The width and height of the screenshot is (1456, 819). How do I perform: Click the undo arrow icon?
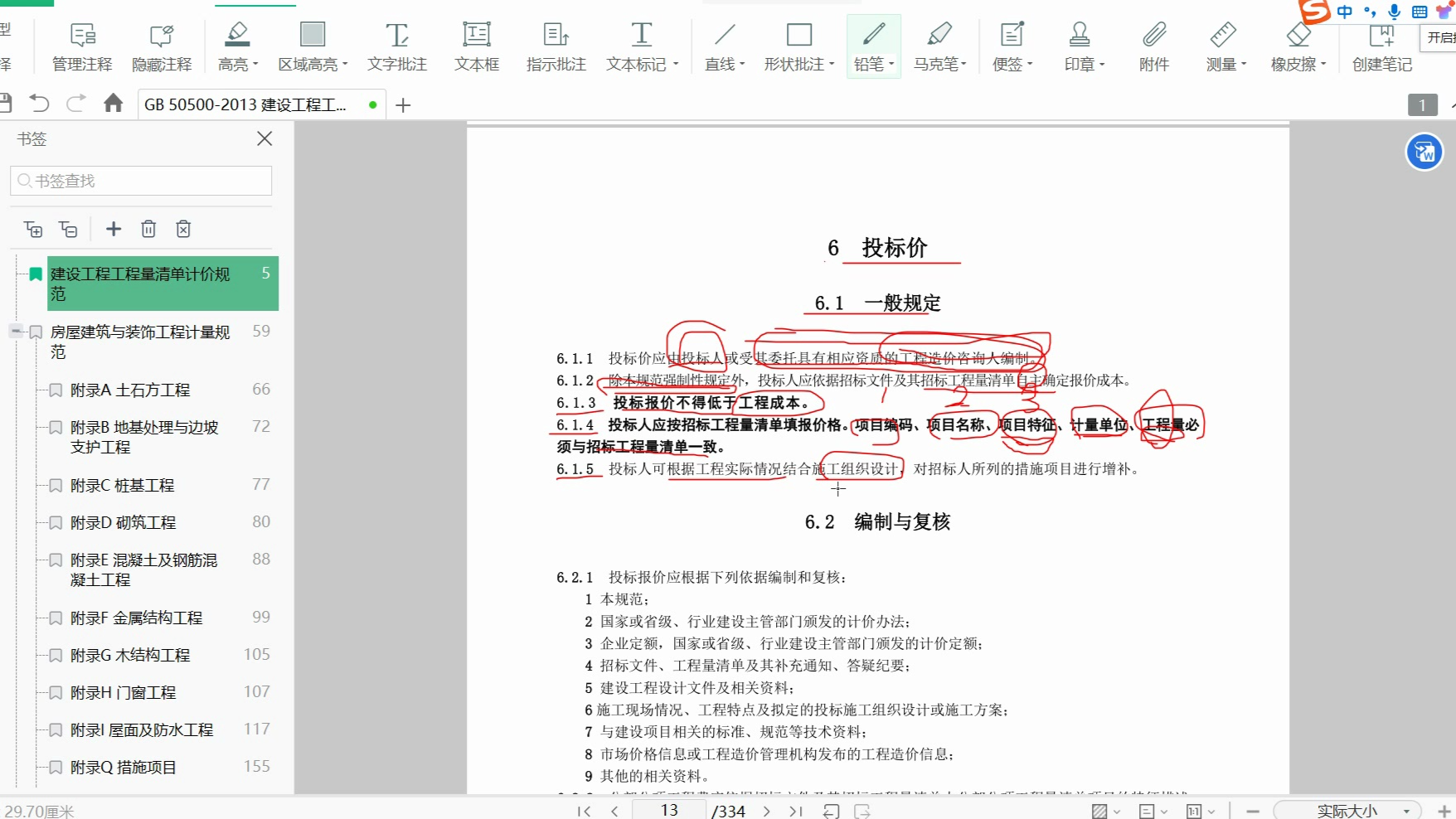(x=39, y=104)
